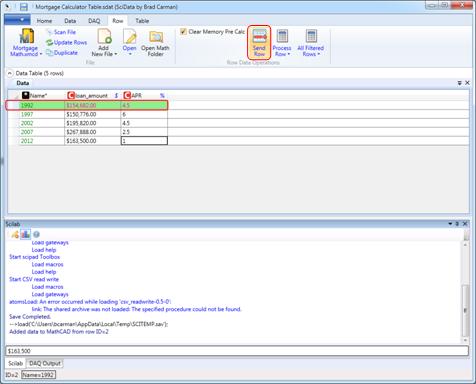Toggle Clear Memory Pre Calc checkbox

[x=183, y=32]
